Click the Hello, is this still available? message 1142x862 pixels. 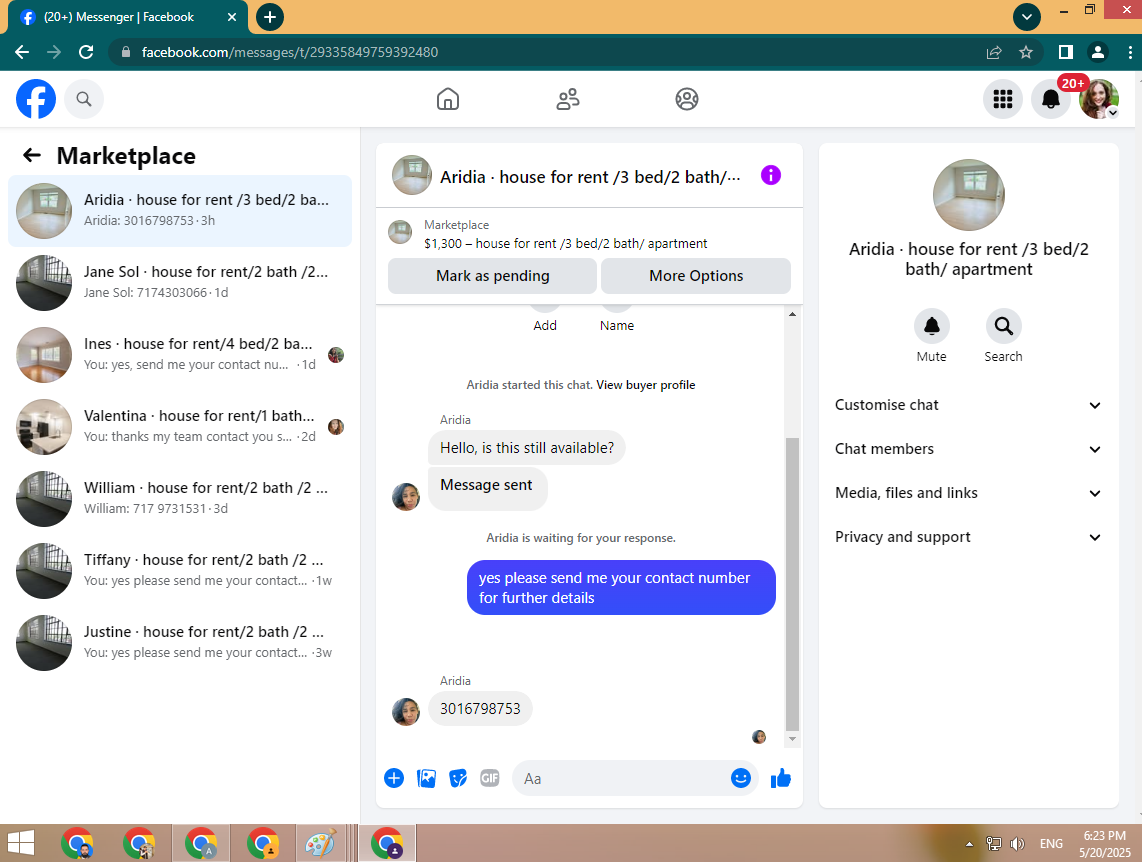(527, 448)
